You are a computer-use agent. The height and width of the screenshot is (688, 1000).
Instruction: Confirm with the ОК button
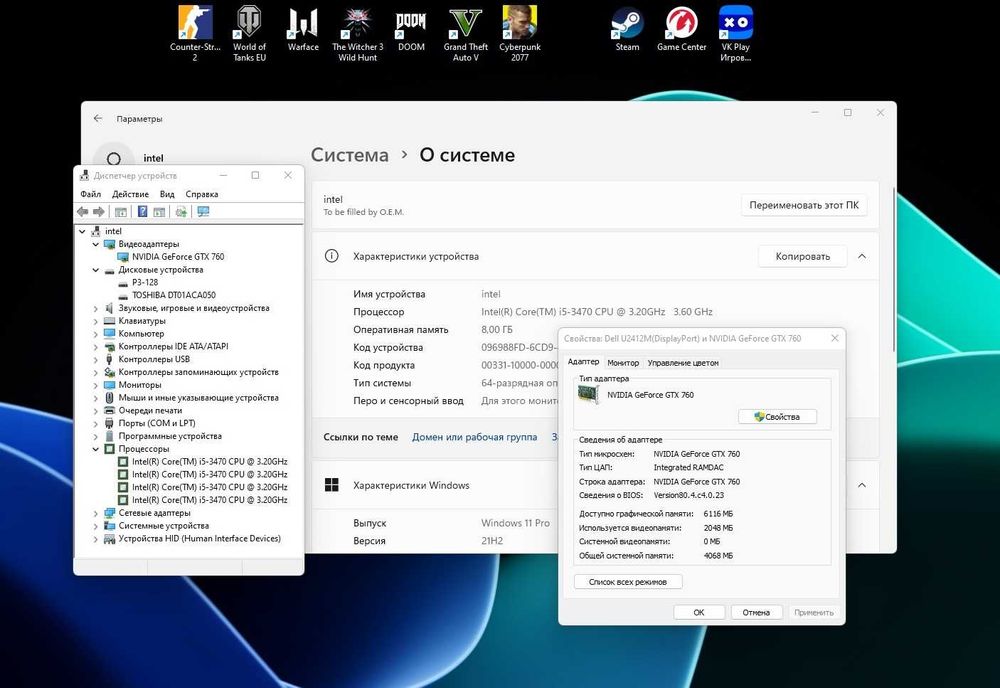coord(699,612)
